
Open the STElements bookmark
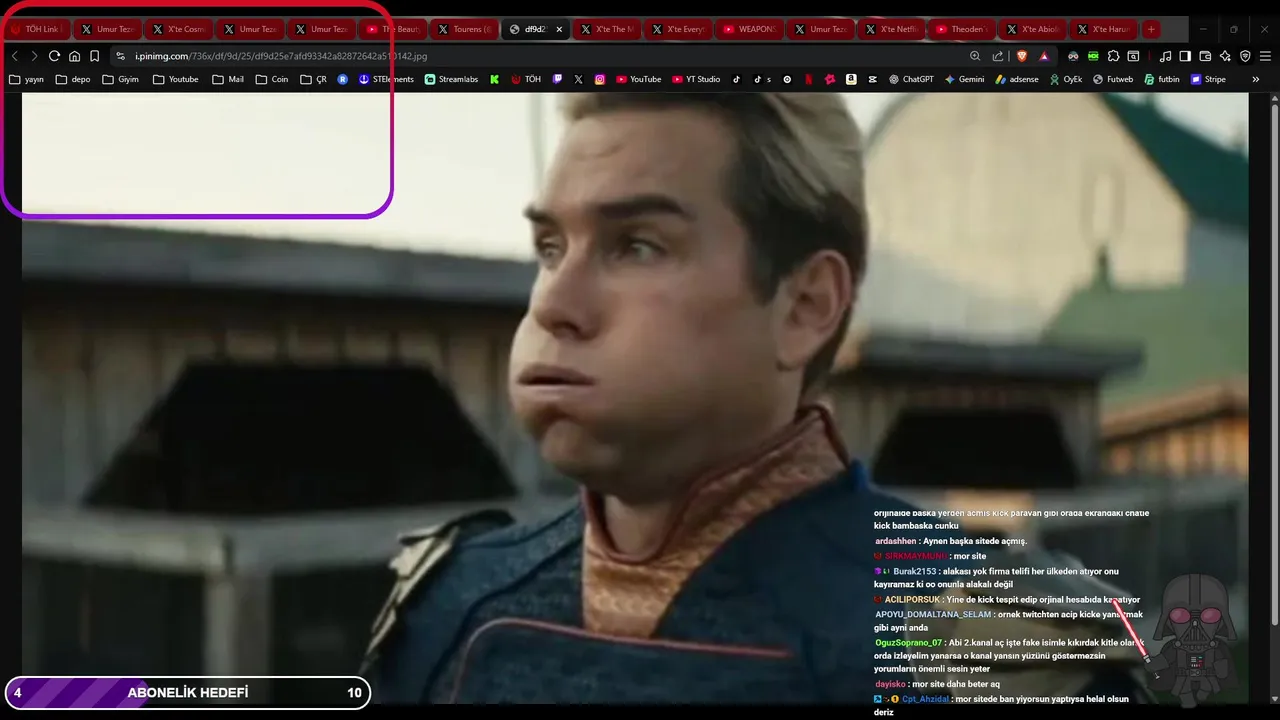[x=386, y=79]
